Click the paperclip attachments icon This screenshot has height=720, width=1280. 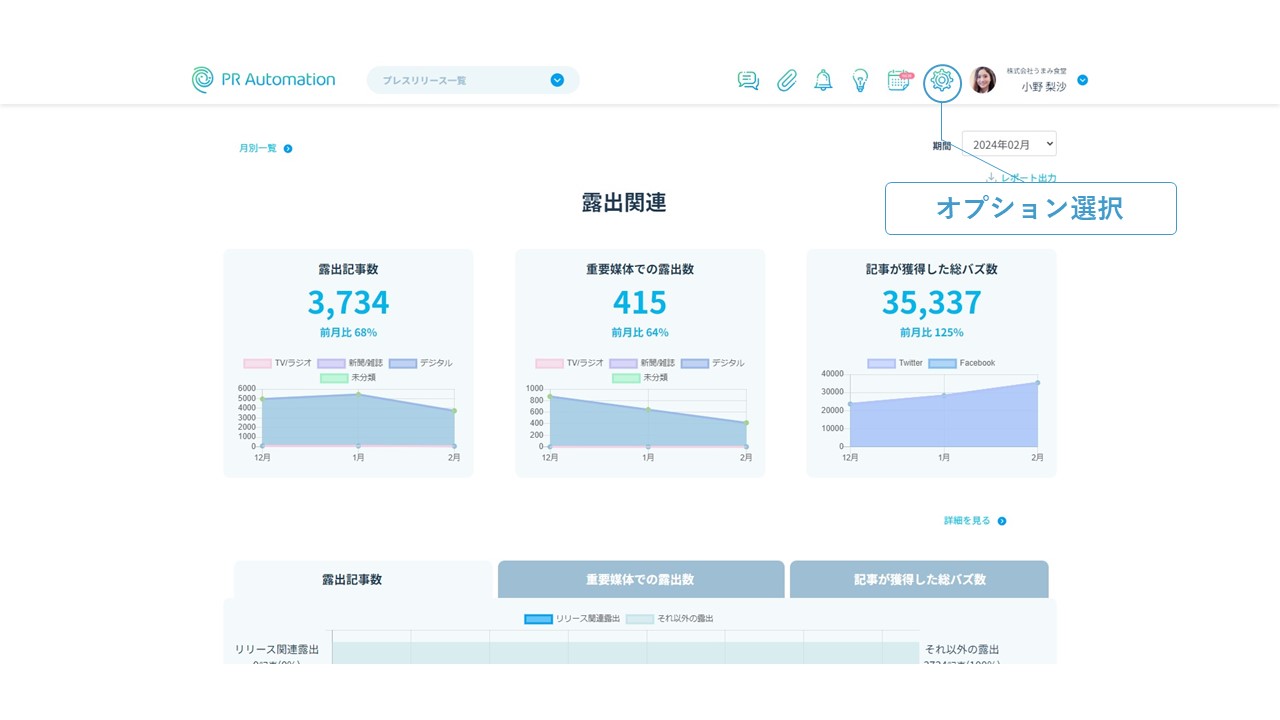787,81
